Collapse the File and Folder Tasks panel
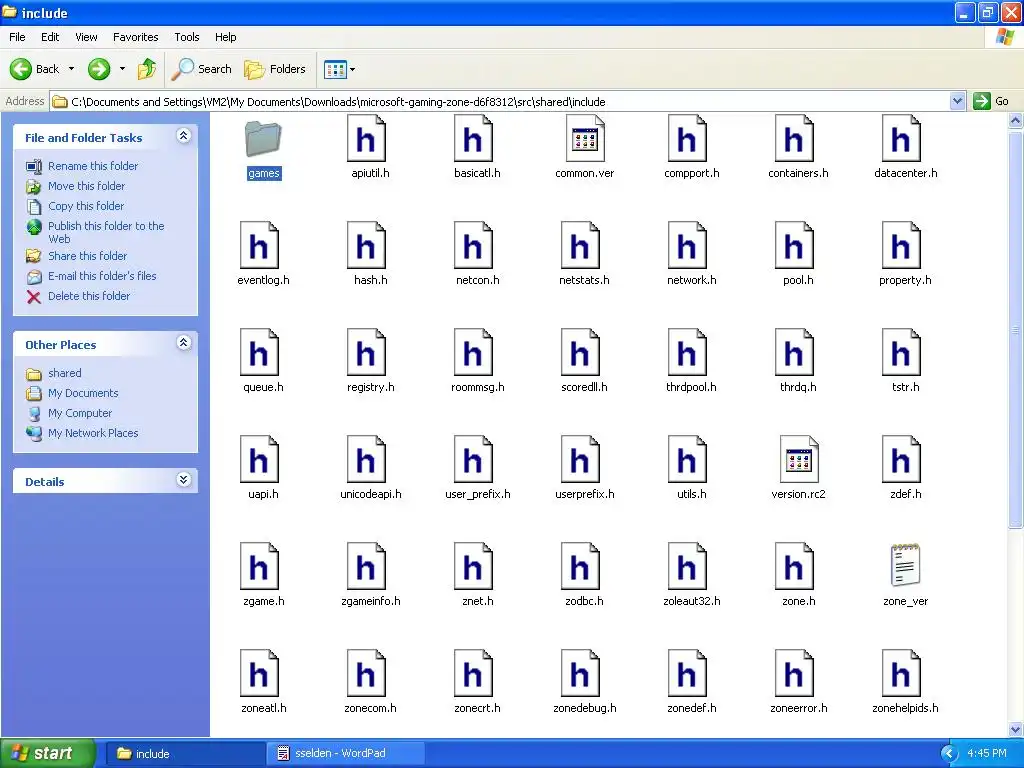This screenshot has width=1024, height=768. click(184, 136)
